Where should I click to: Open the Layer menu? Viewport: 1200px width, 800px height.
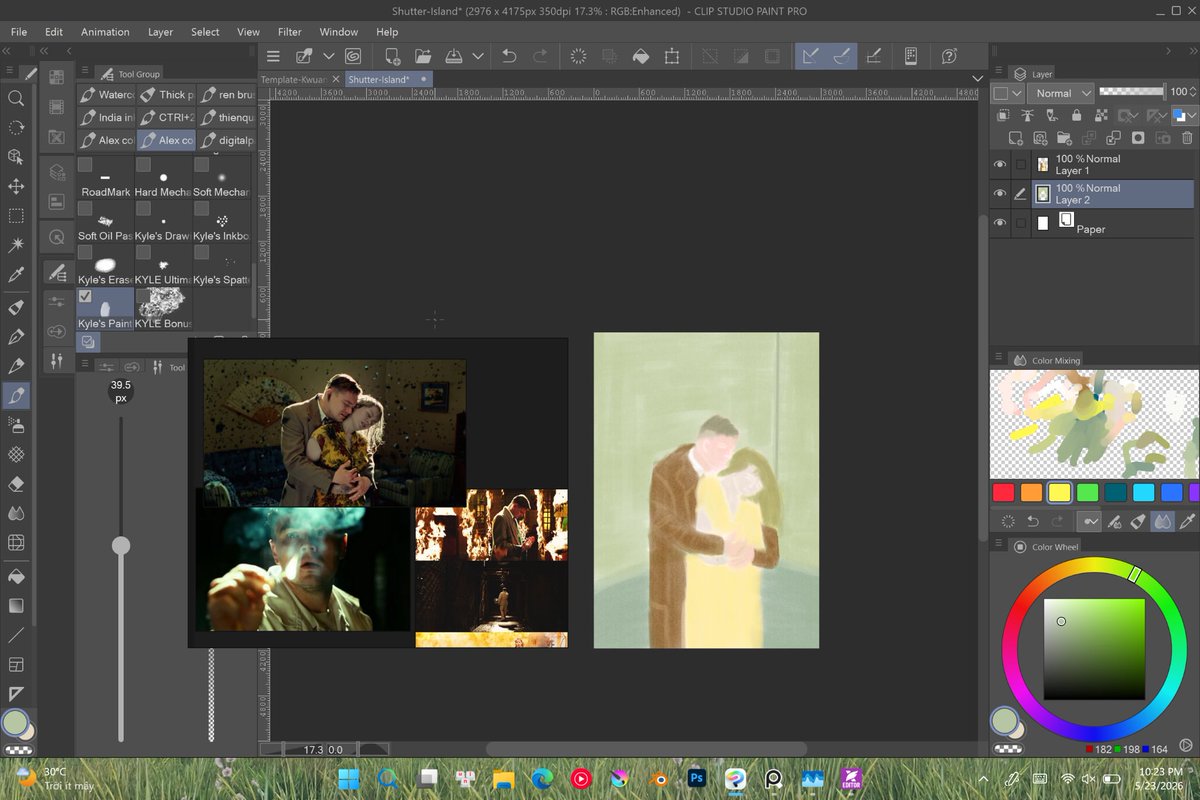pyautogui.click(x=160, y=32)
